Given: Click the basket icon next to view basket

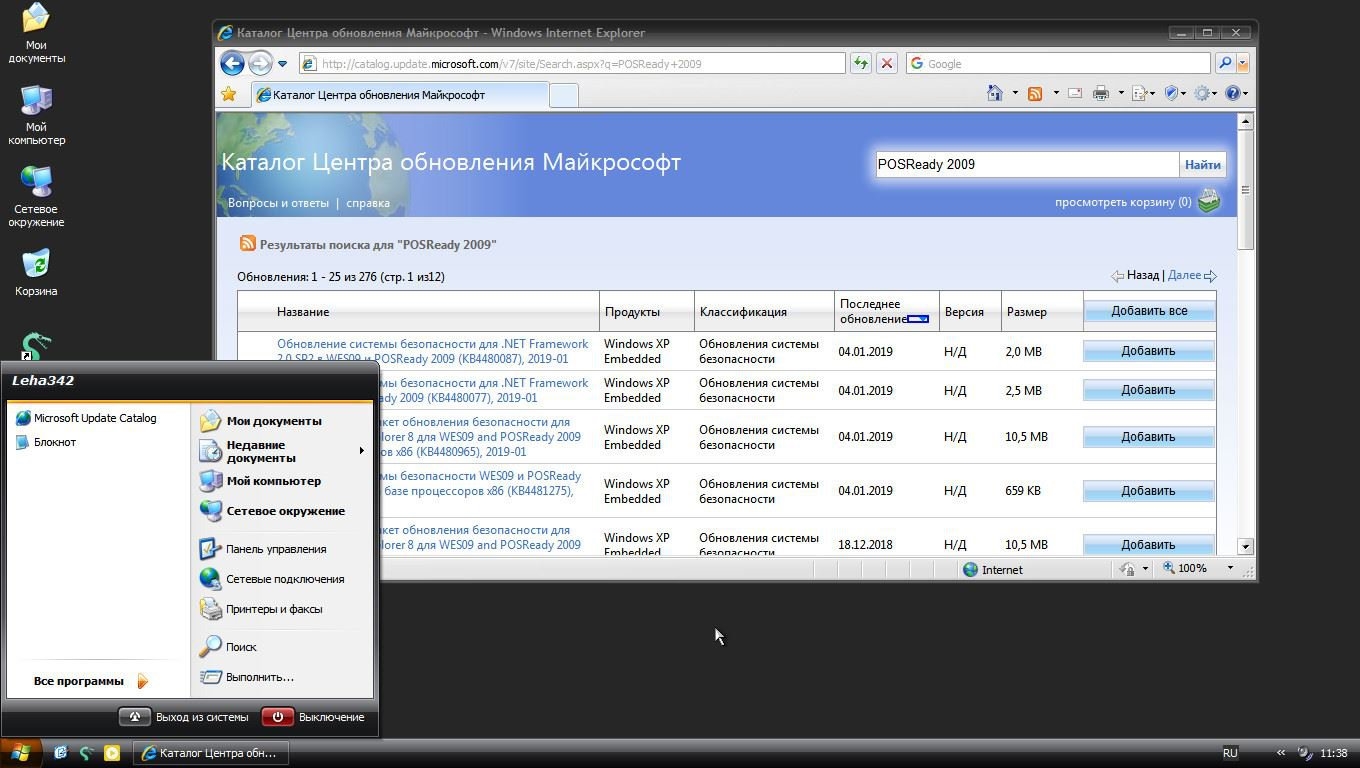Looking at the screenshot, I should coord(1209,201).
